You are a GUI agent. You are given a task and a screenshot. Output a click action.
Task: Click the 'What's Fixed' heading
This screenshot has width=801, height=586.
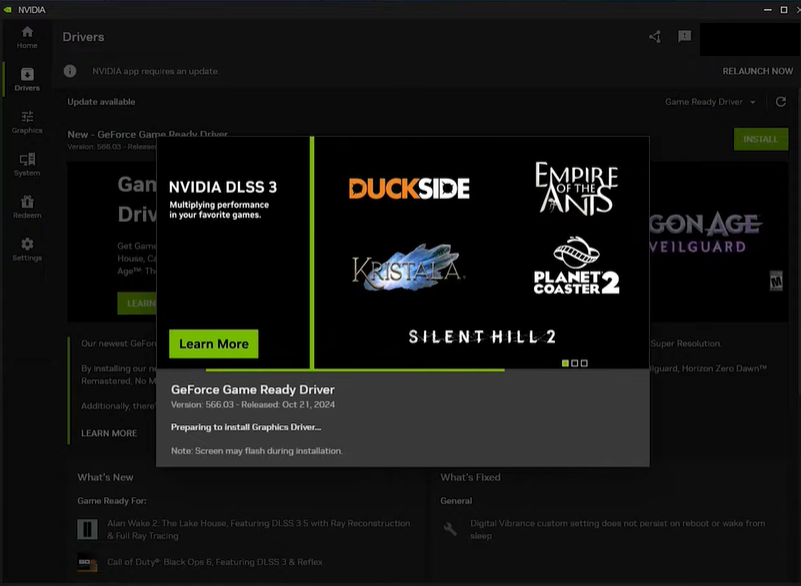470,477
